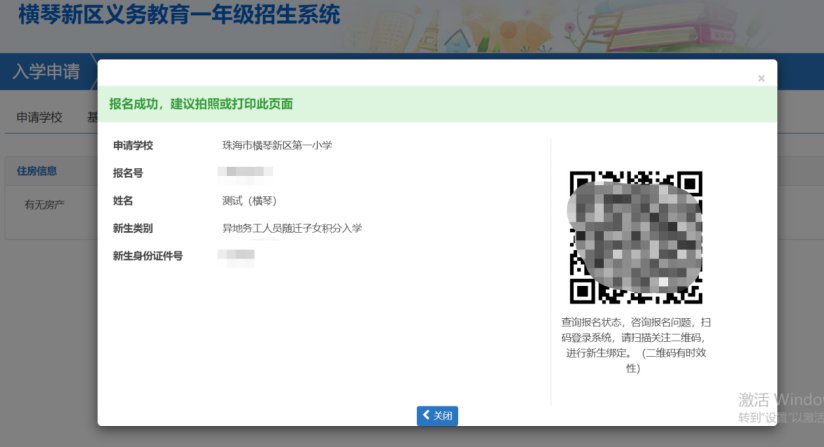This screenshot has width=824, height=447.
Task: Click the 姓名 label
Action: point(124,201)
